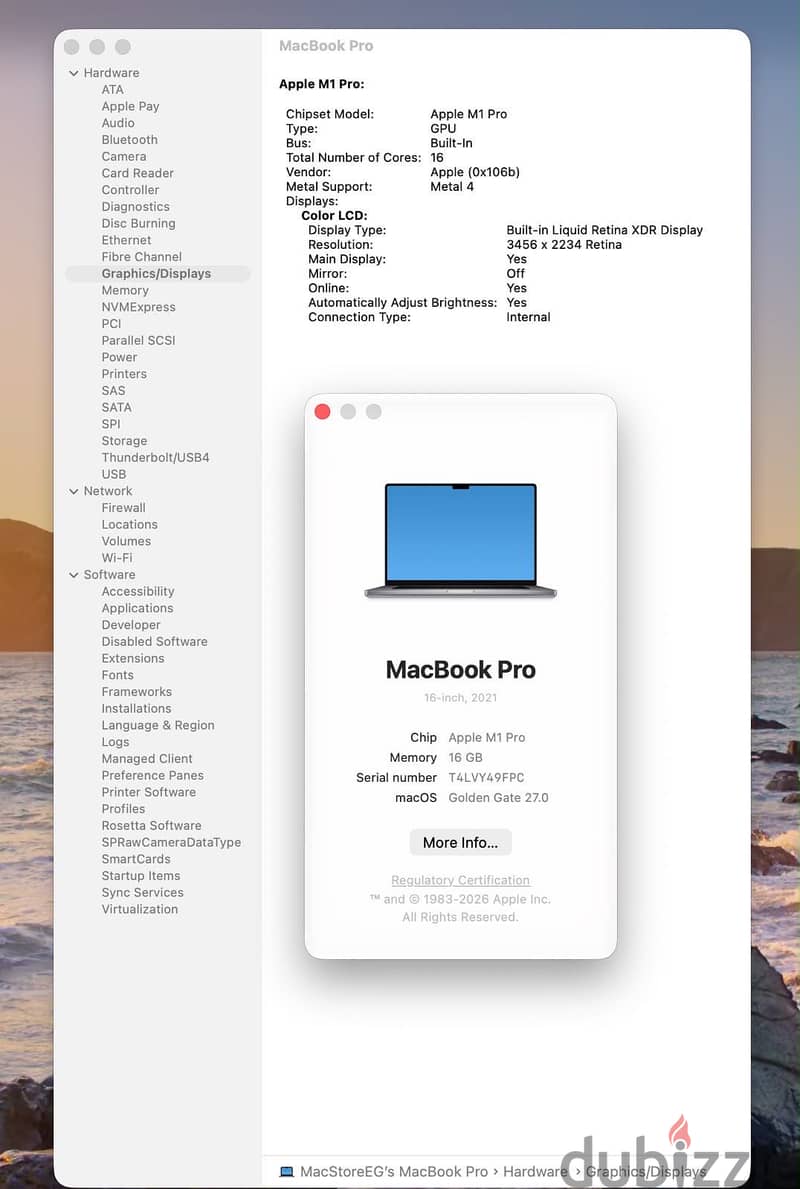Select SPI in the sidebar
This screenshot has height=1189, width=800.
[111, 424]
